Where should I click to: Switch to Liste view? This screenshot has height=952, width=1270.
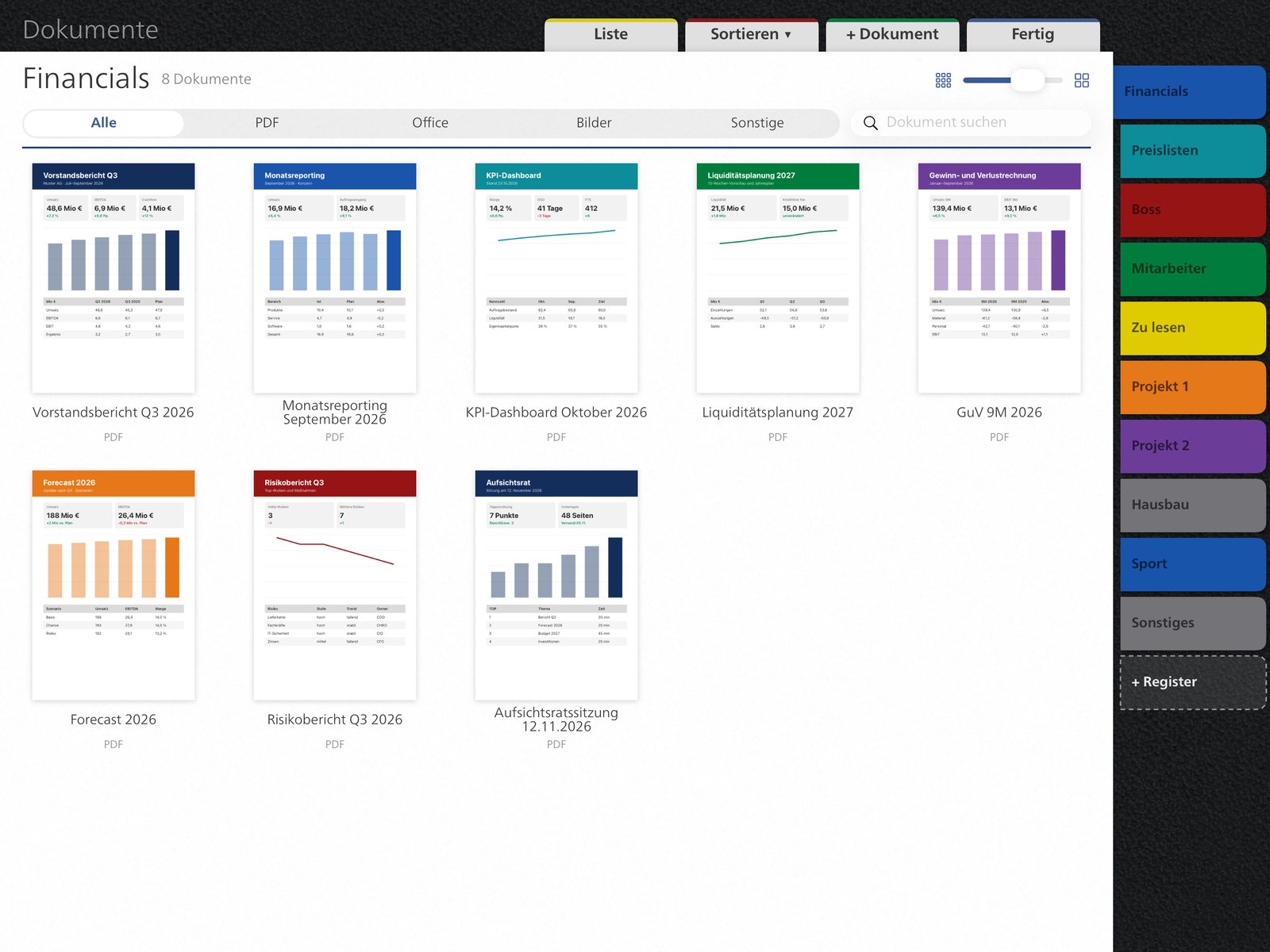(610, 34)
